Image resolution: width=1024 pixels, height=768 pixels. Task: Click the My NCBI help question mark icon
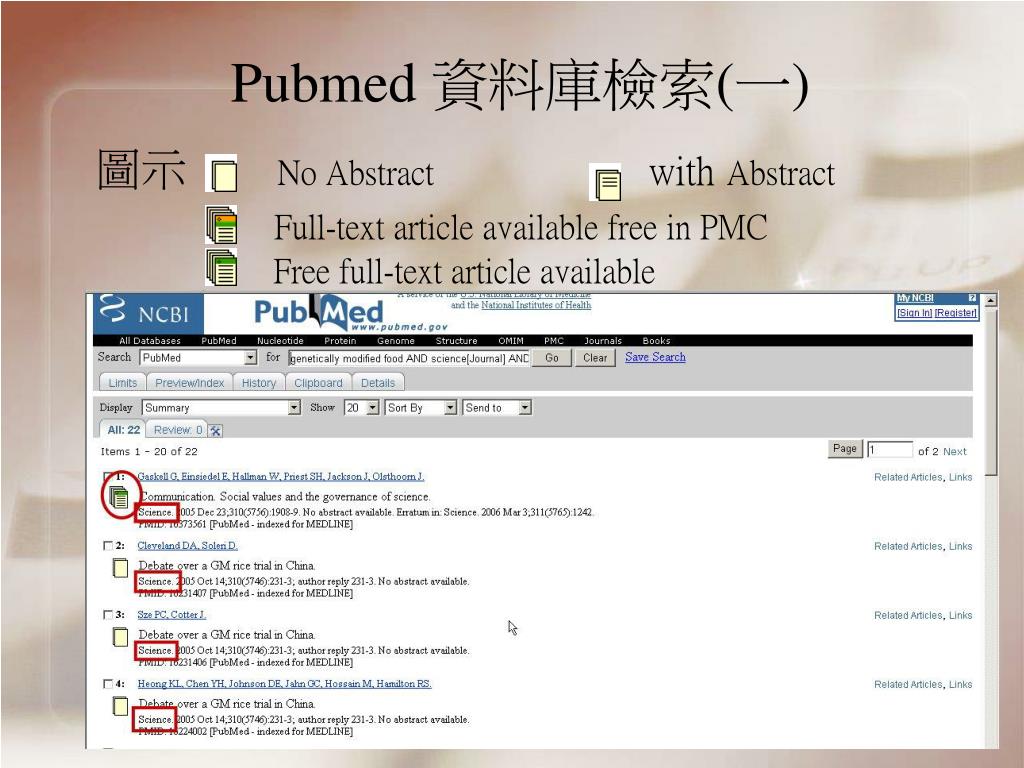(x=972, y=298)
